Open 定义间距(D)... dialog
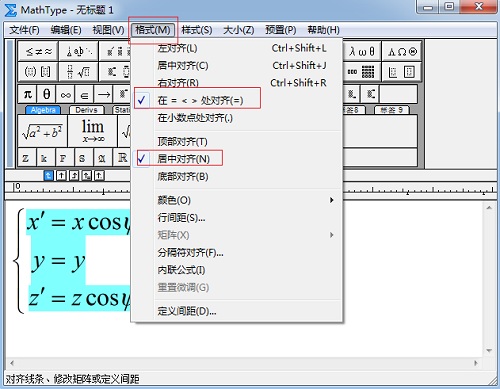Screen dimensions: 500x389 click(237, 311)
